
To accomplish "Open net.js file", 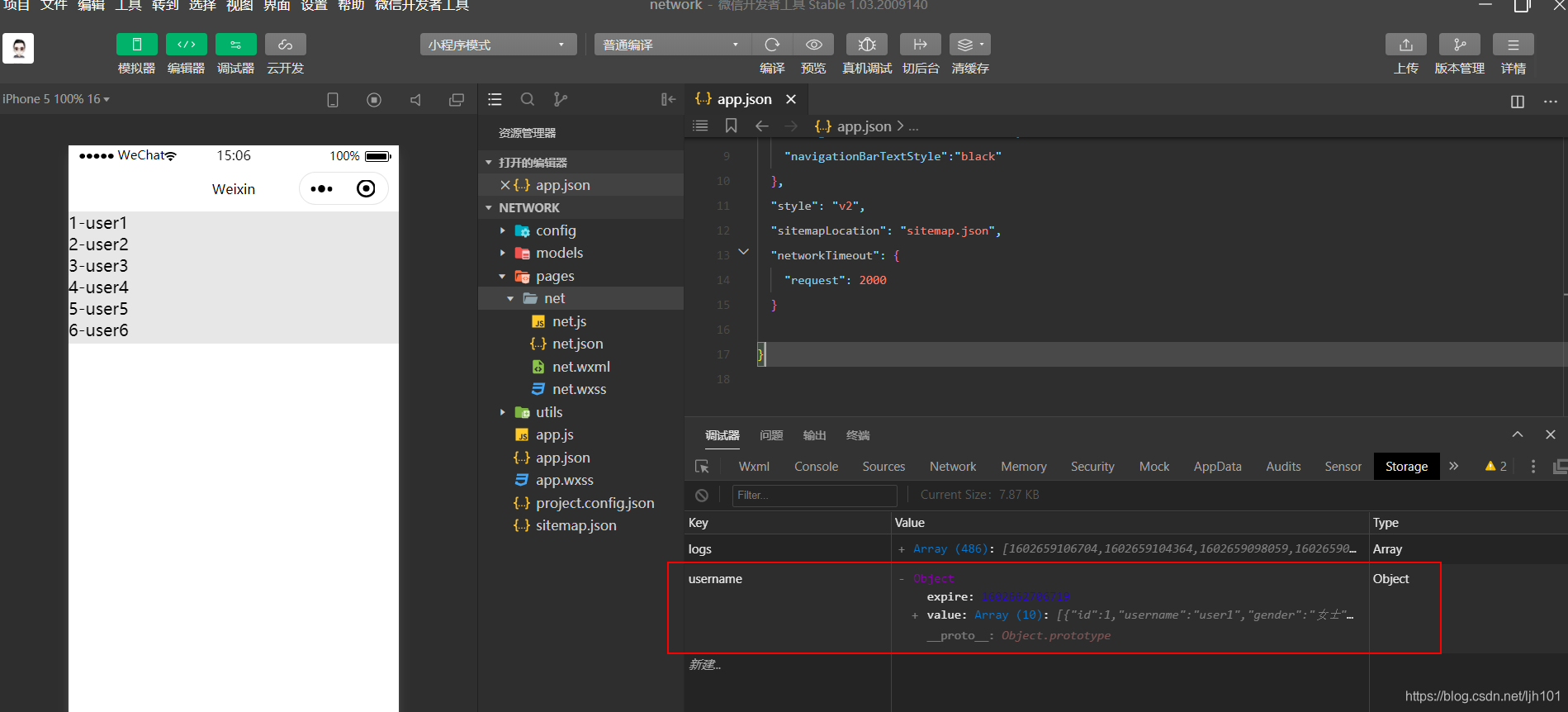I will 570,321.
